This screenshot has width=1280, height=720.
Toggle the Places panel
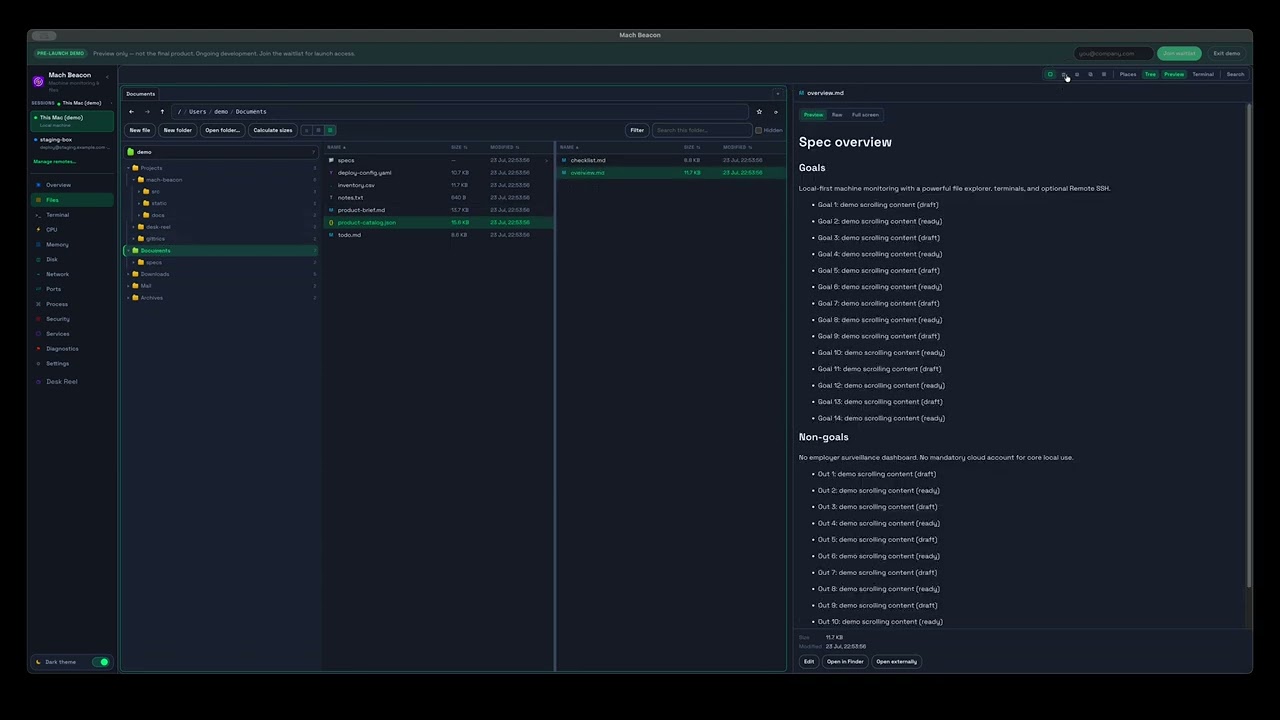(x=1128, y=74)
